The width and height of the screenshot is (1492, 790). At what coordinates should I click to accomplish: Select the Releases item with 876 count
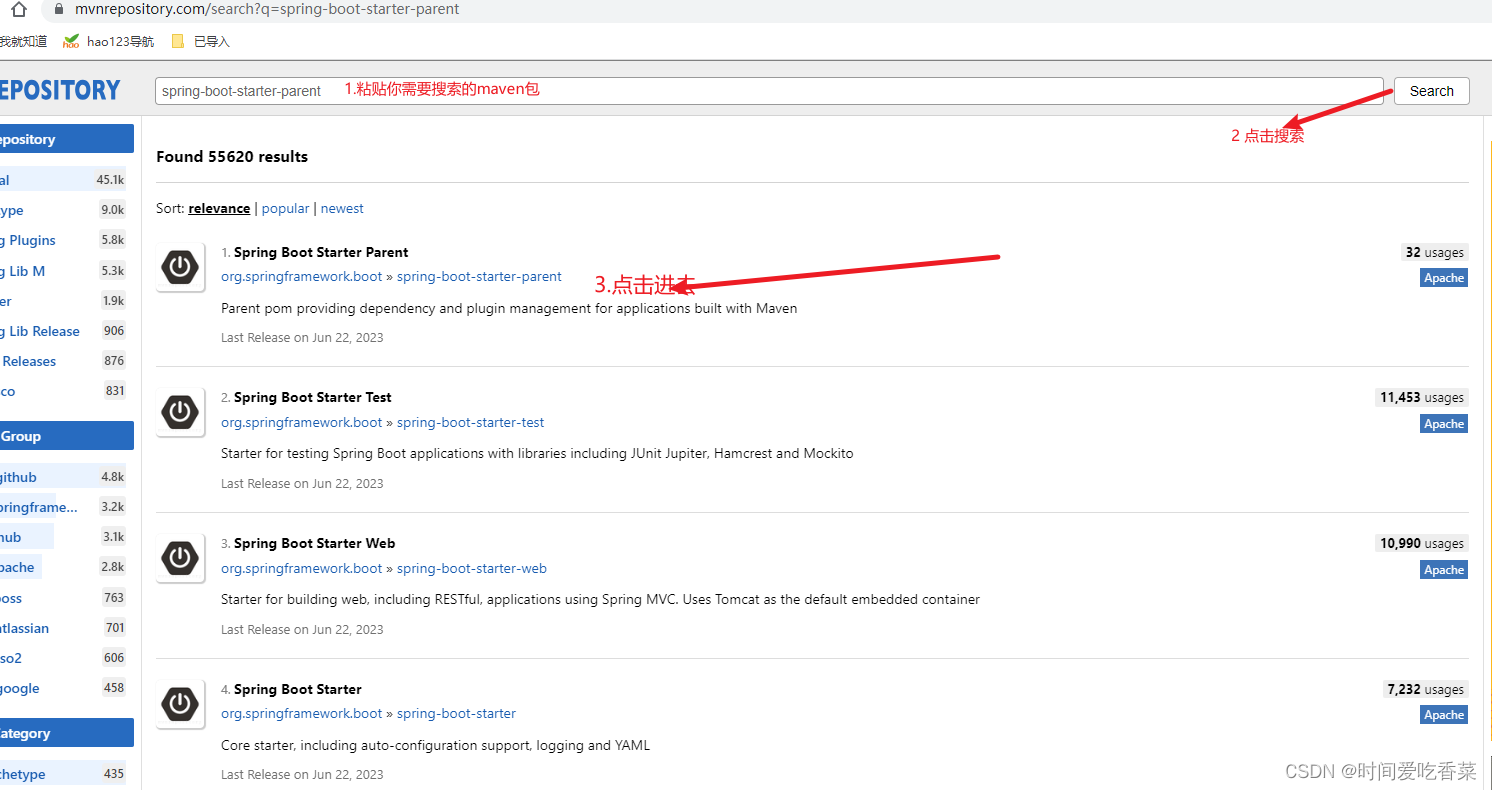tap(63, 361)
